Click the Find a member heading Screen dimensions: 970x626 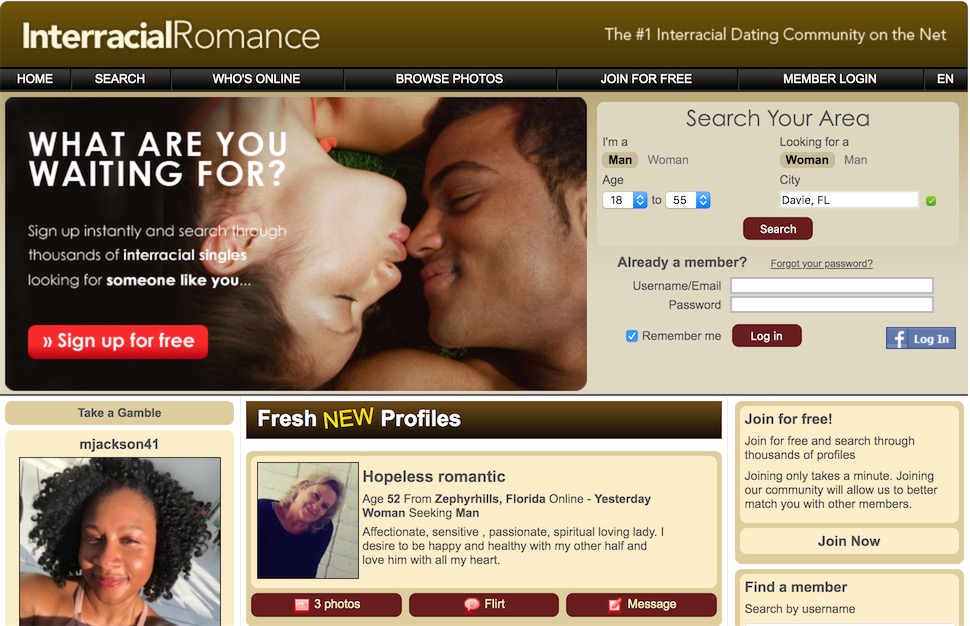click(x=796, y=587)
